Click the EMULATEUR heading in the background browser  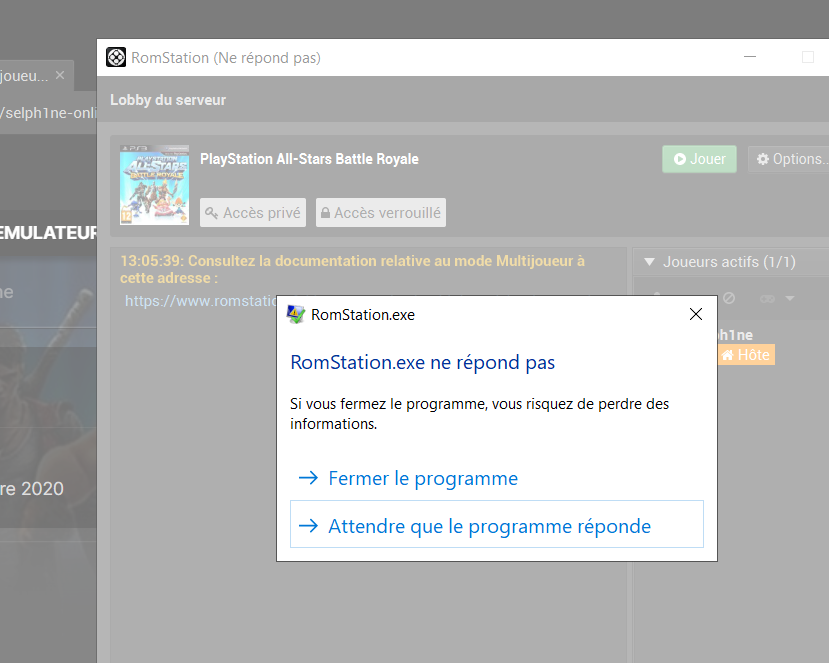pos(48,233)
